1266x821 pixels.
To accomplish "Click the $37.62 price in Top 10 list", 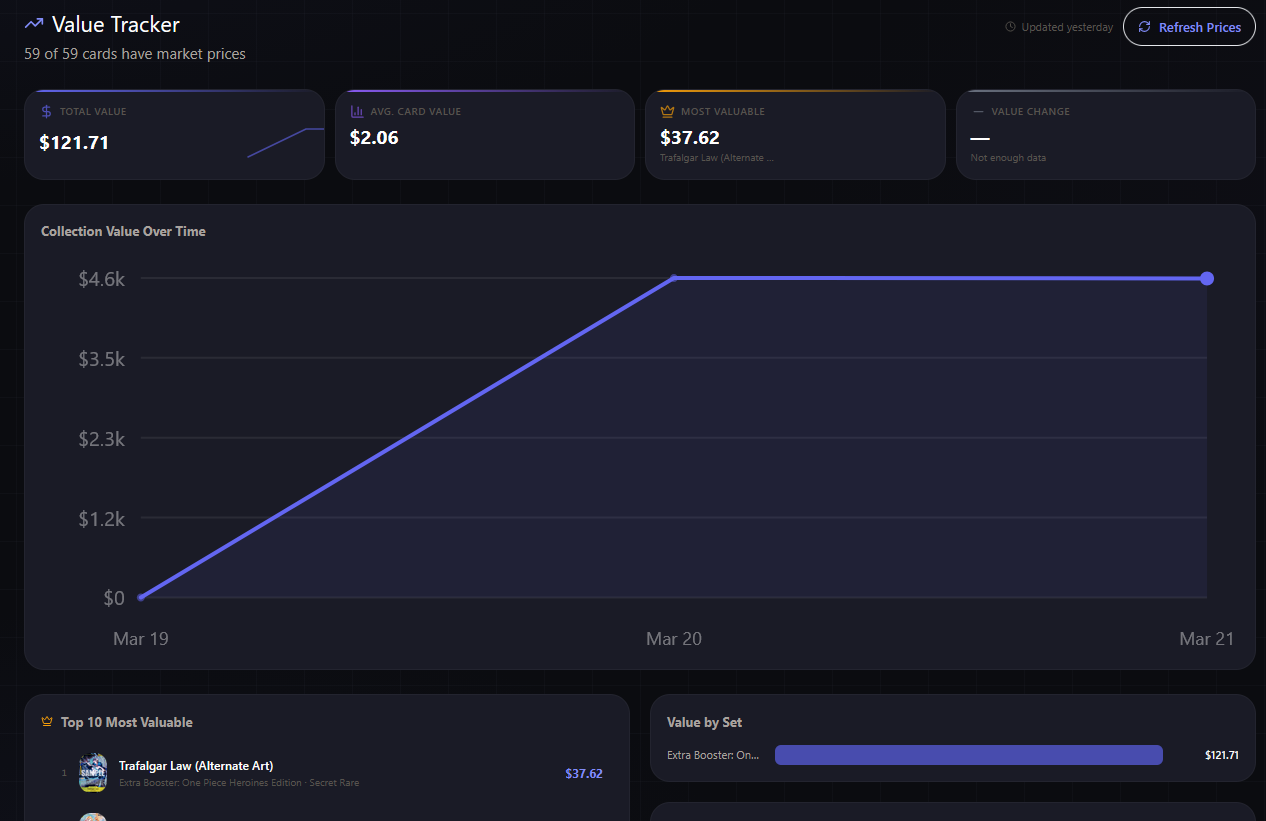I will pos(583,773).
